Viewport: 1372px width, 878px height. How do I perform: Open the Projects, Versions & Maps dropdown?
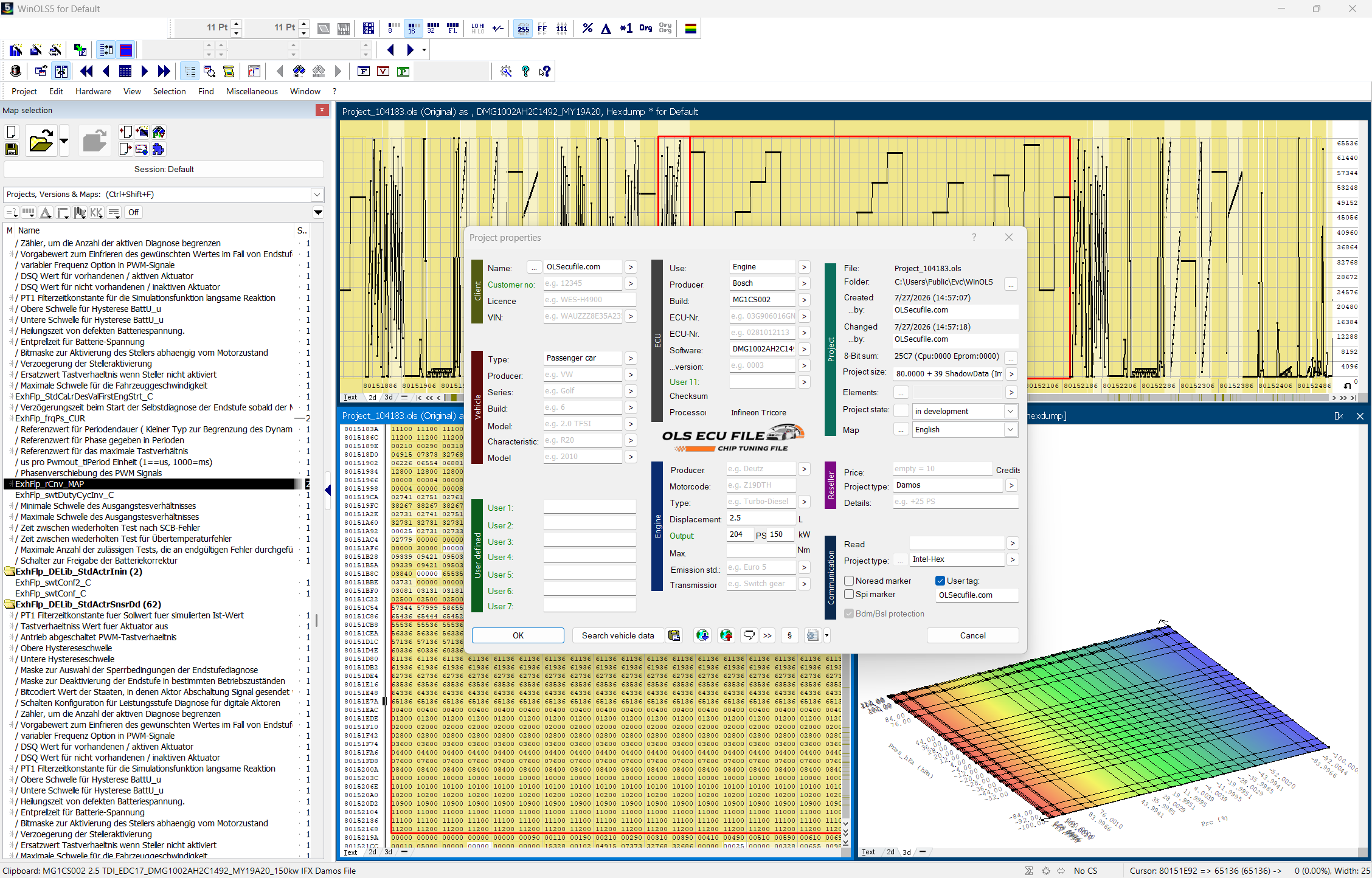pyautogui.click(x=317, y=195)
